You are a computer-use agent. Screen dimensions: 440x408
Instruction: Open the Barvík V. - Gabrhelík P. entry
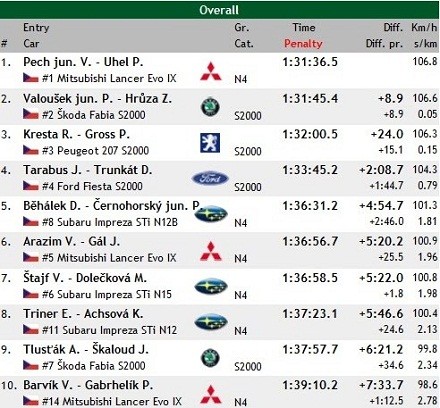(x=88, y=385)
